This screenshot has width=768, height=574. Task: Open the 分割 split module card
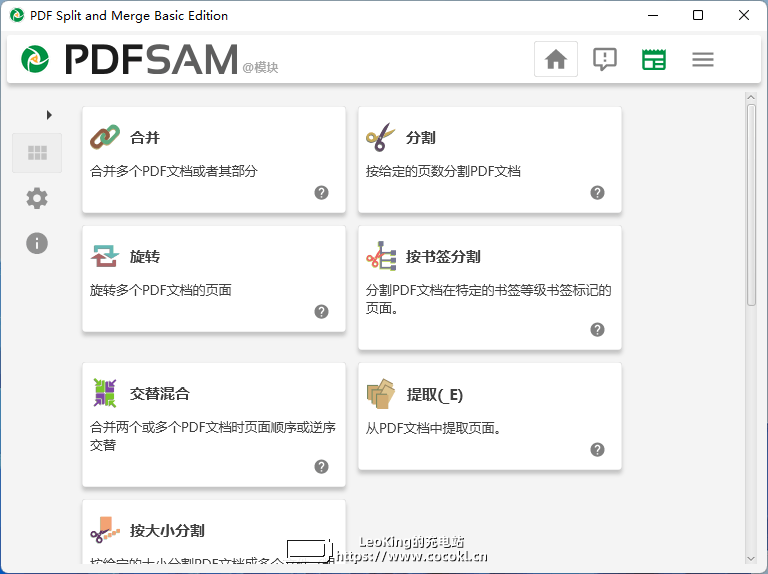[490, 160]
